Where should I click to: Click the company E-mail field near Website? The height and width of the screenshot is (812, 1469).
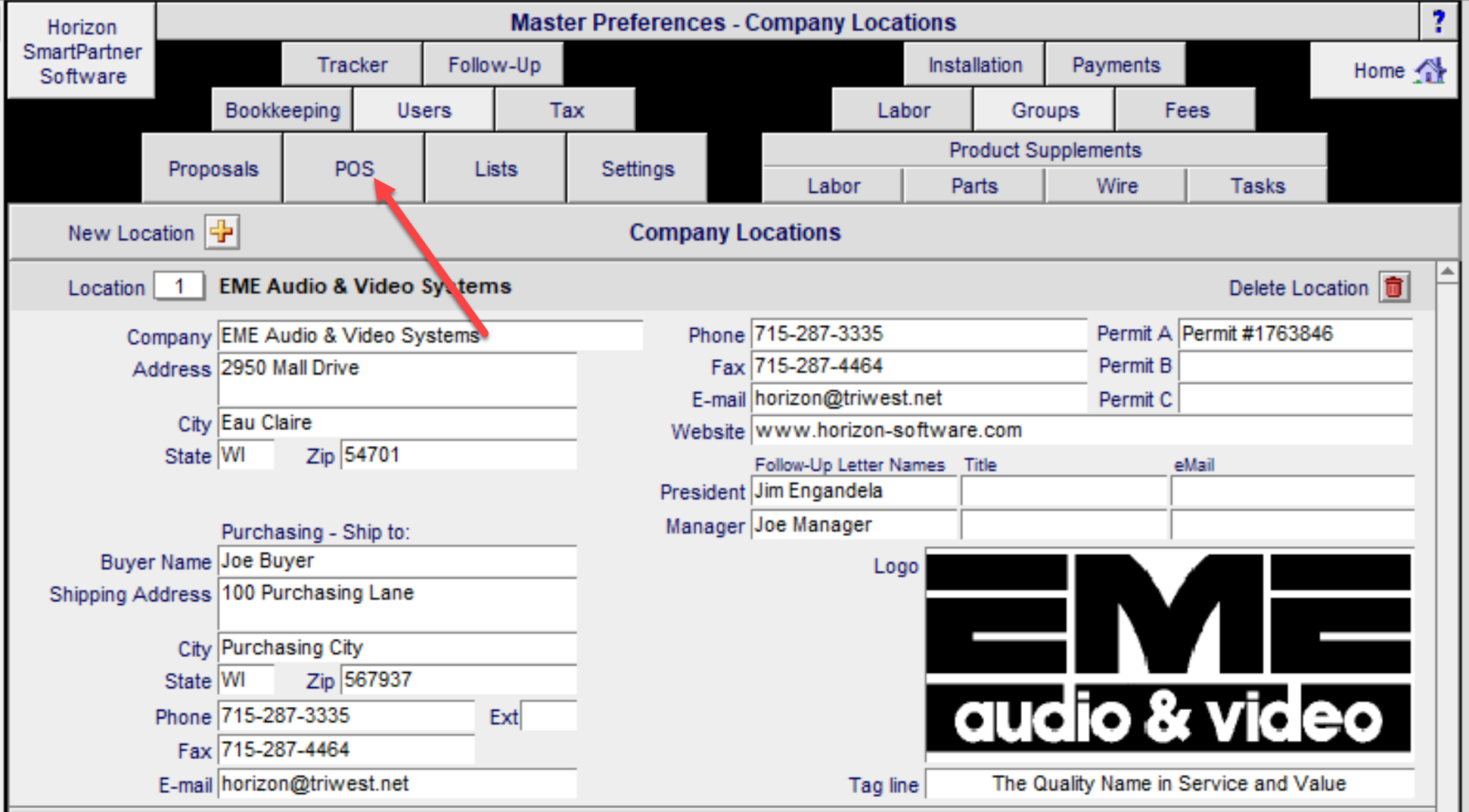918,399
